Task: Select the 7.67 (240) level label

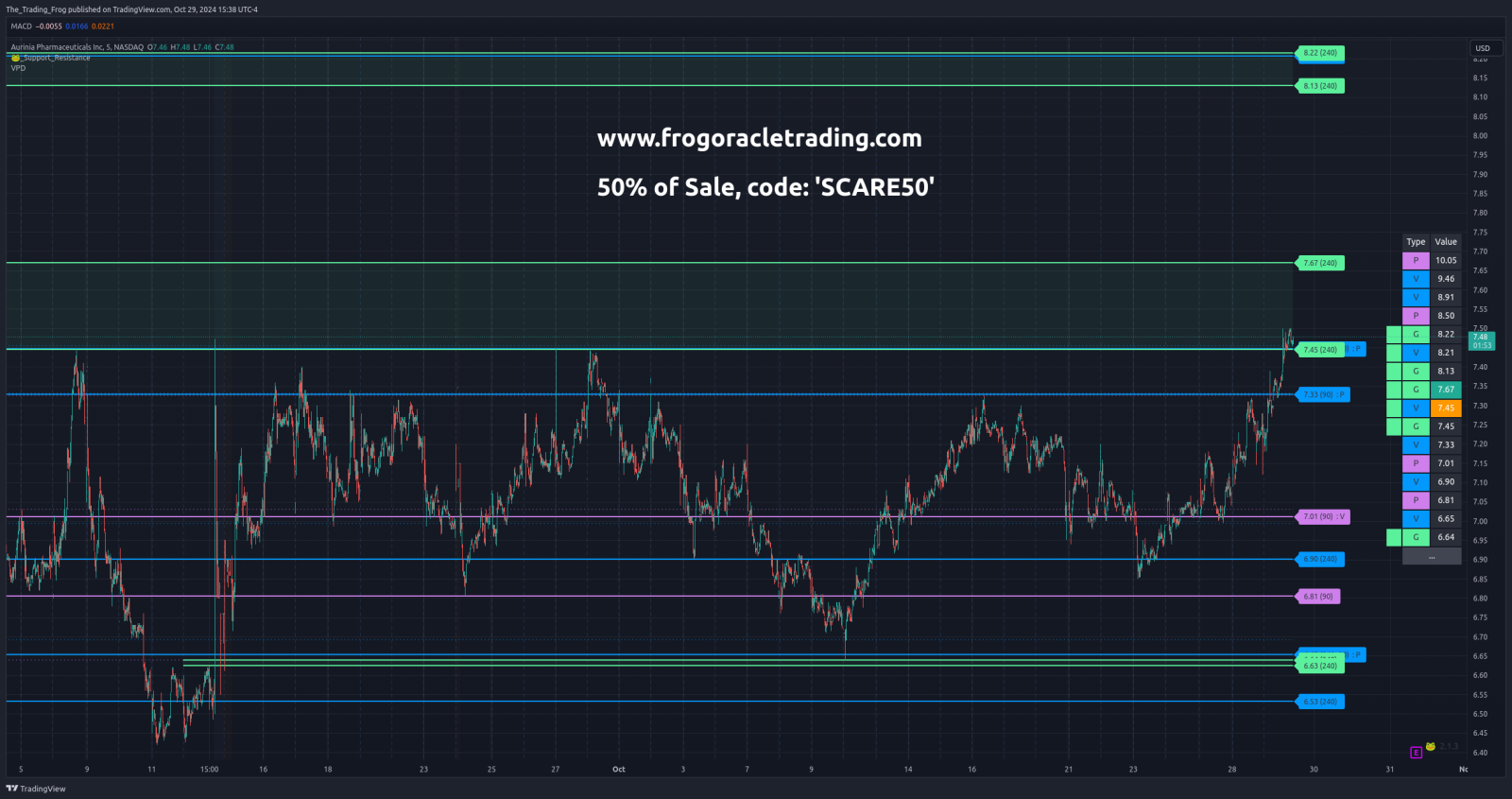Action: point(1320,263)
